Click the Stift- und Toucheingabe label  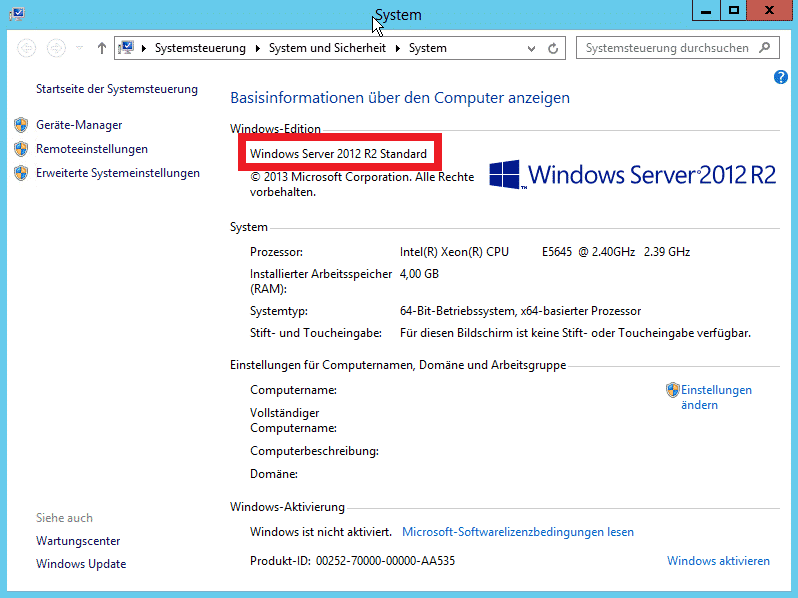click(x=316, y=333)
